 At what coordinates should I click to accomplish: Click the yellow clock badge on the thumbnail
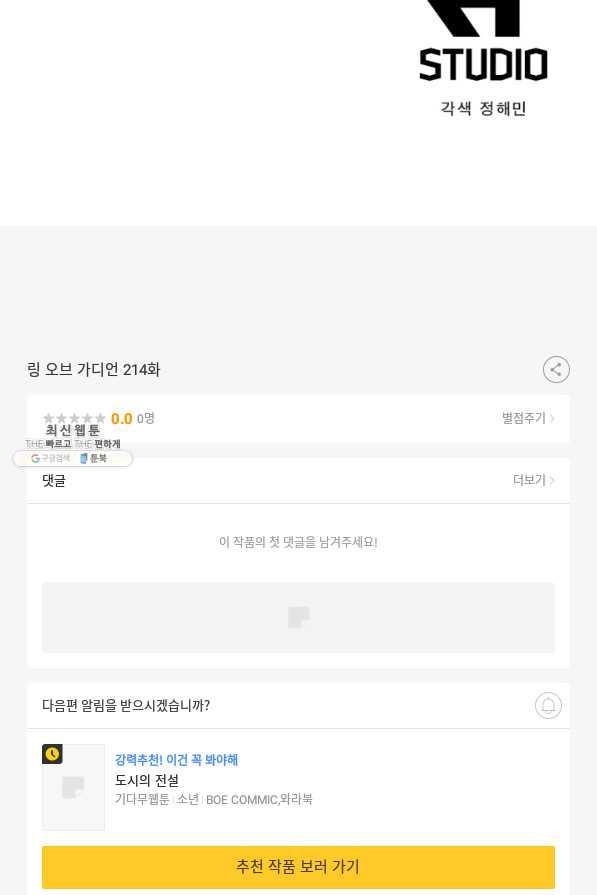pos(52,754)
